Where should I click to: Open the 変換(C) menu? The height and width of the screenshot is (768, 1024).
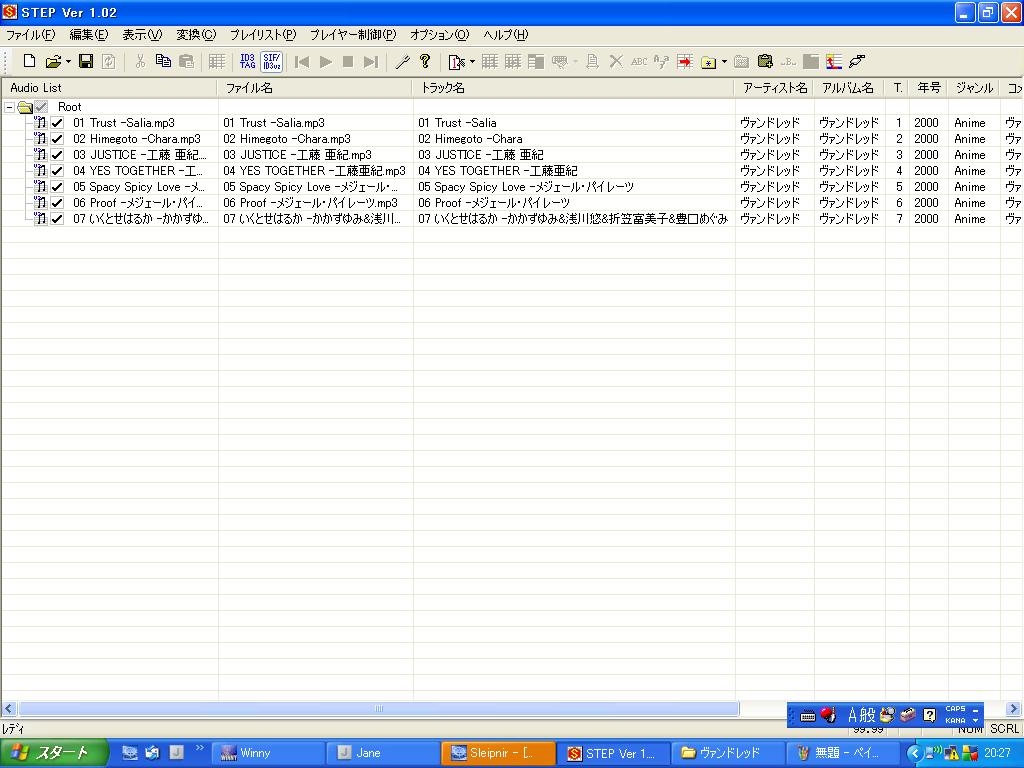tap(195, 35)
